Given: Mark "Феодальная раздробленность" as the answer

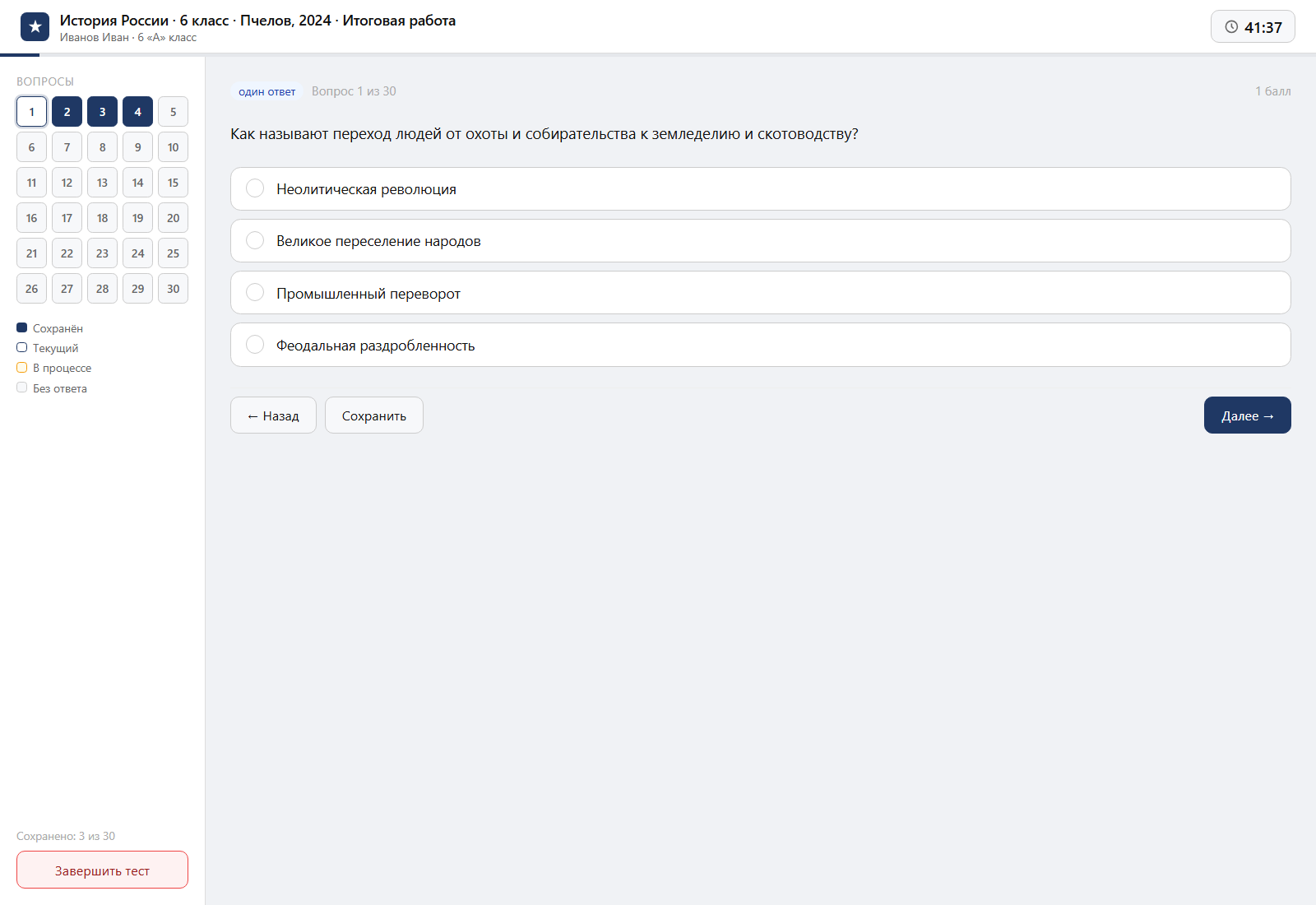Looking at the screenshot, I should [761, 345].
